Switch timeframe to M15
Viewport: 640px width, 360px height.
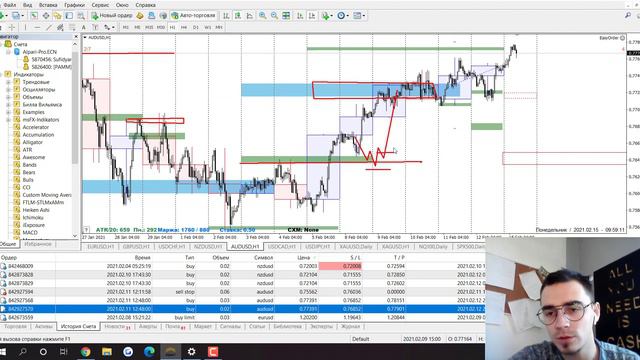pyautogui.click(x=149, y=27)
